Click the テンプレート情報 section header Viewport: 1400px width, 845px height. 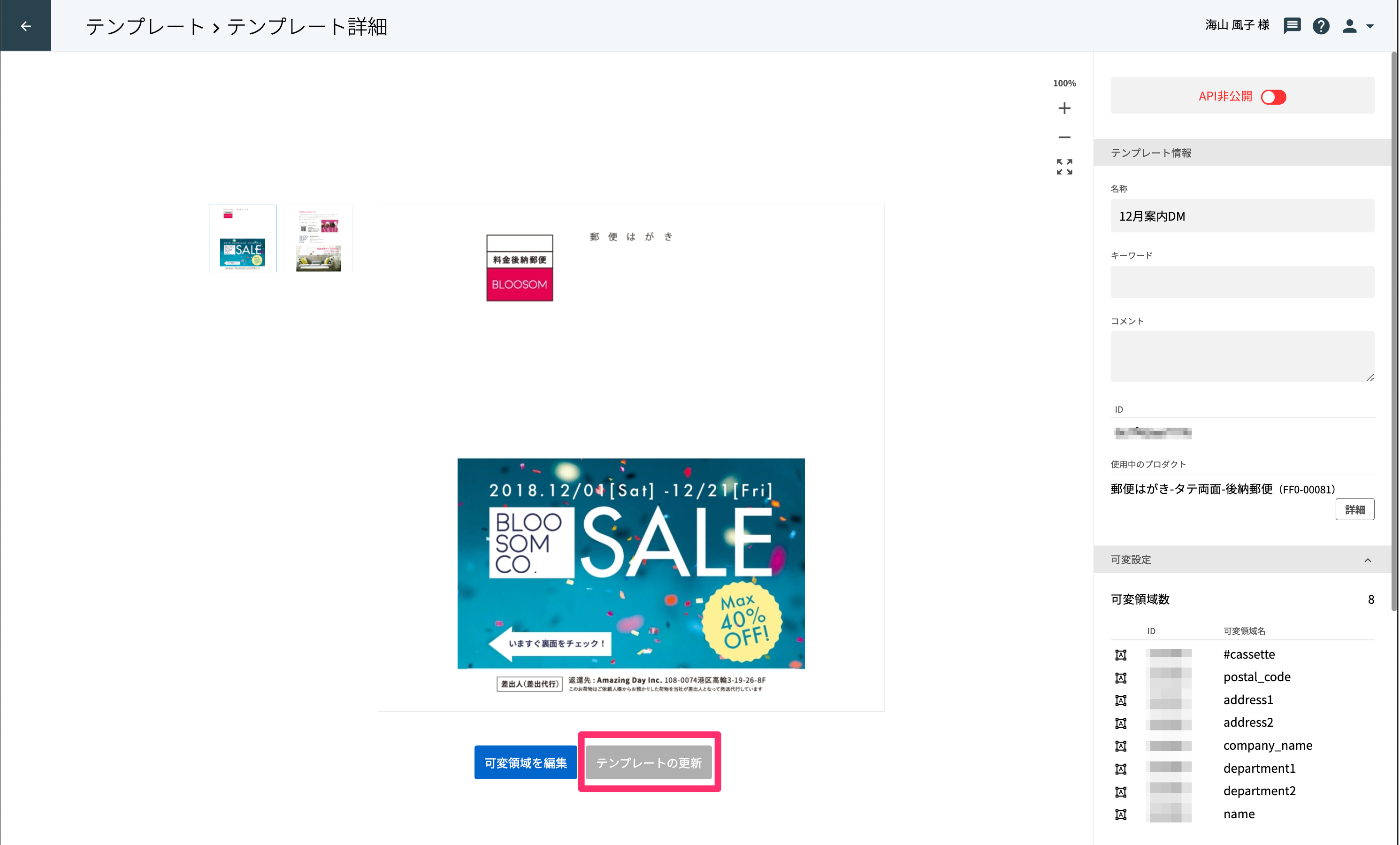pos(1242,152)
